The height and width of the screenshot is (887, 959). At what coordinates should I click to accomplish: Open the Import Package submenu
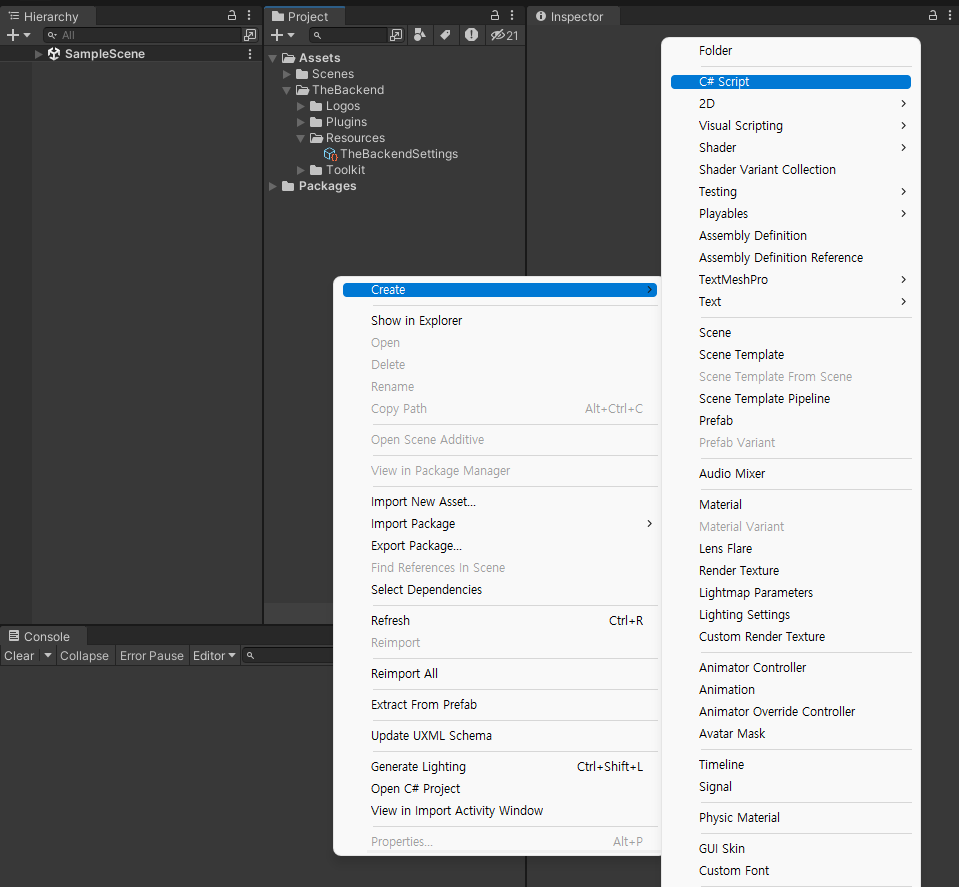click(500, 524)
